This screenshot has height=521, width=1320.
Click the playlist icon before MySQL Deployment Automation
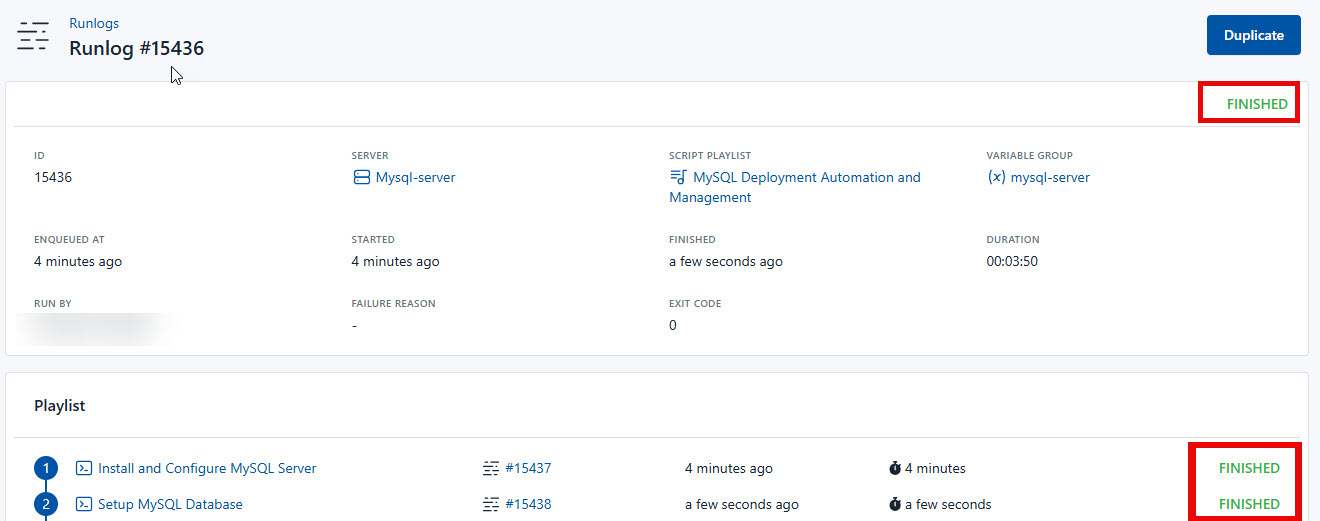click(x=678, y=177)
